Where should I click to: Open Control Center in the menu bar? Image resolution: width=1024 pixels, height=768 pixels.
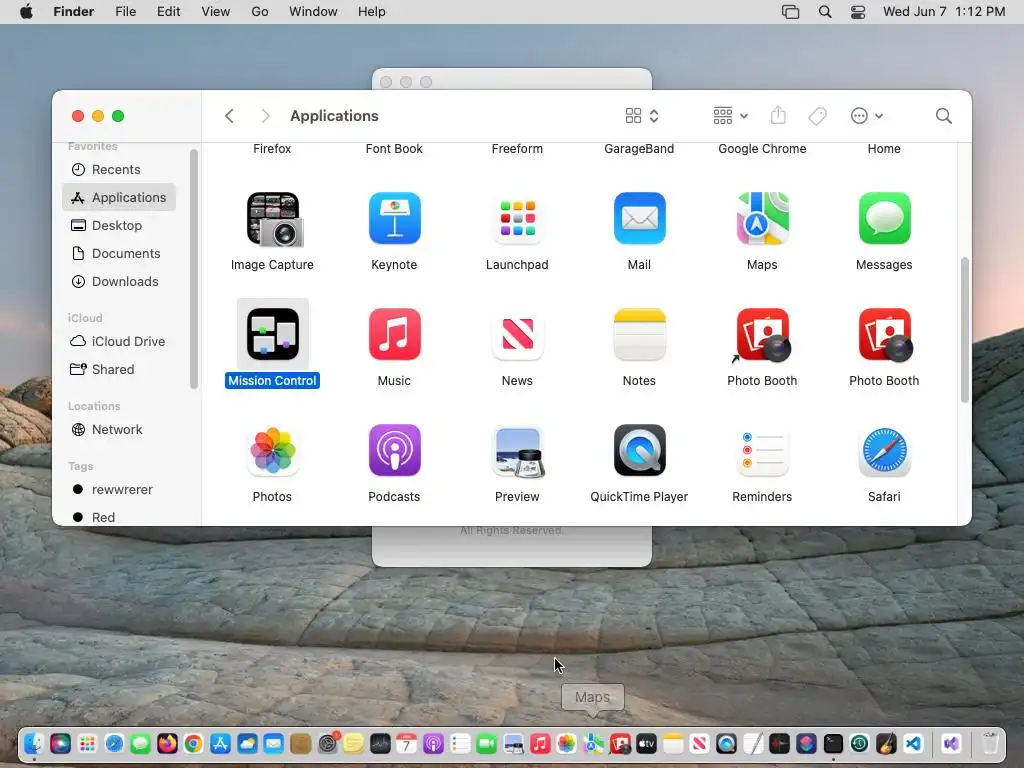[857, 12]
